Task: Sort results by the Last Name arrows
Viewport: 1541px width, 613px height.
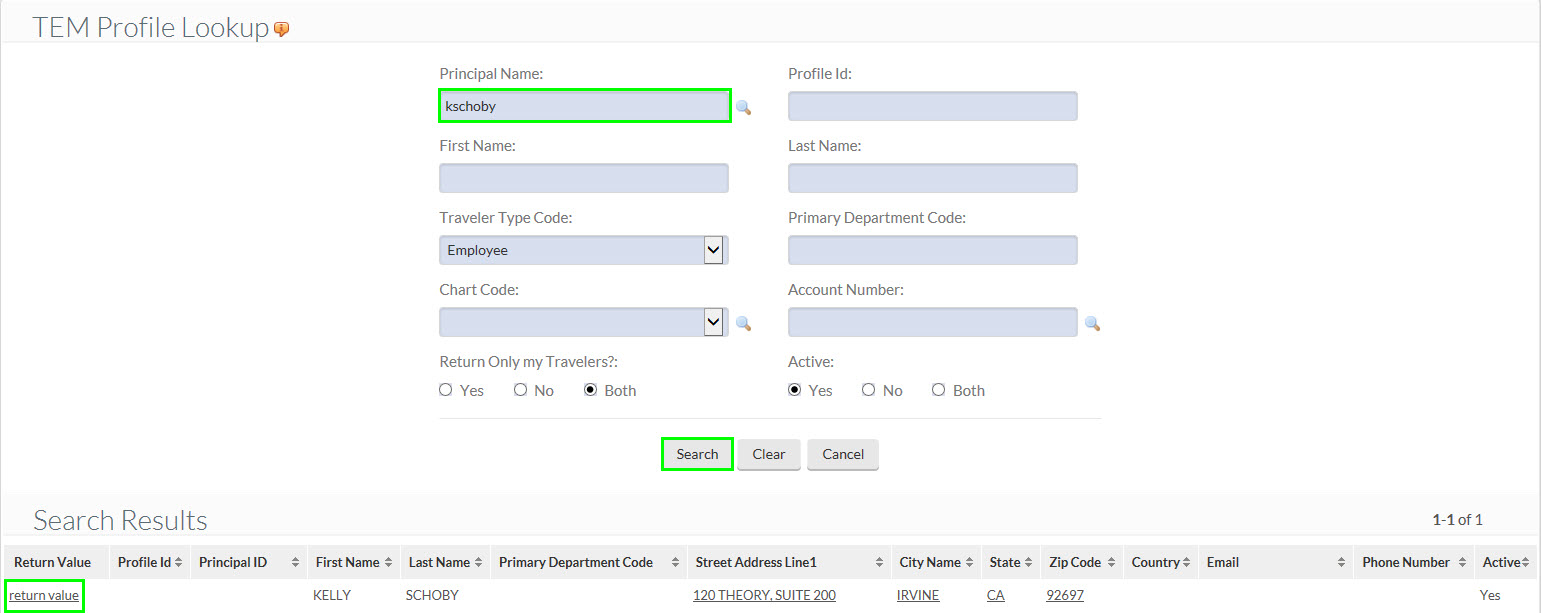Action: 479,563
